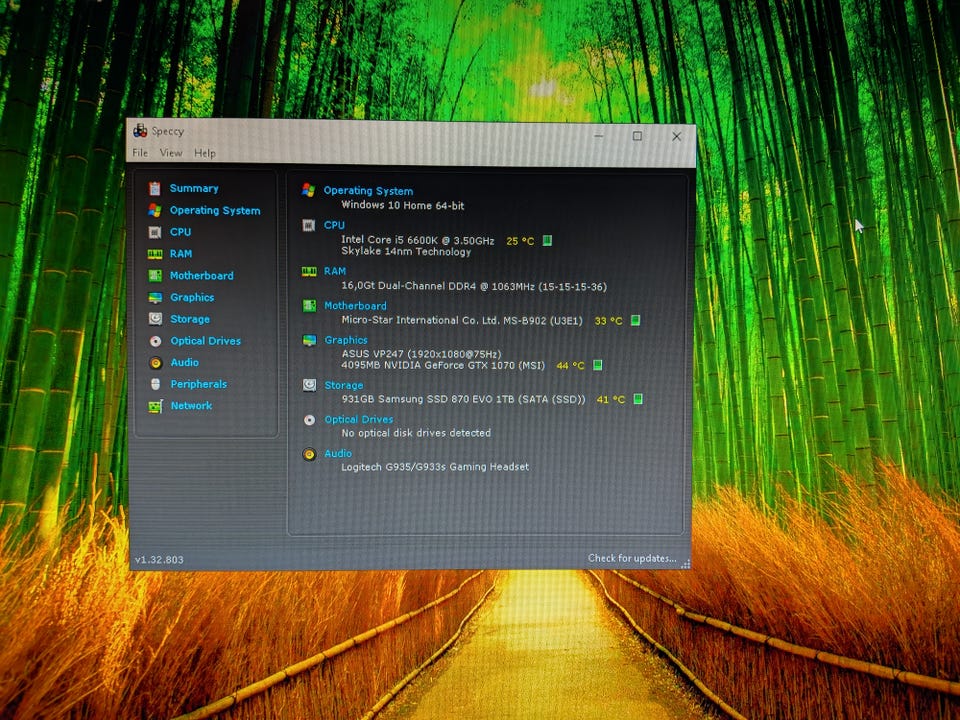The image size is (960, 720).
Task: Click the Windows flag icon in sidebar
Action: (155, 210)
